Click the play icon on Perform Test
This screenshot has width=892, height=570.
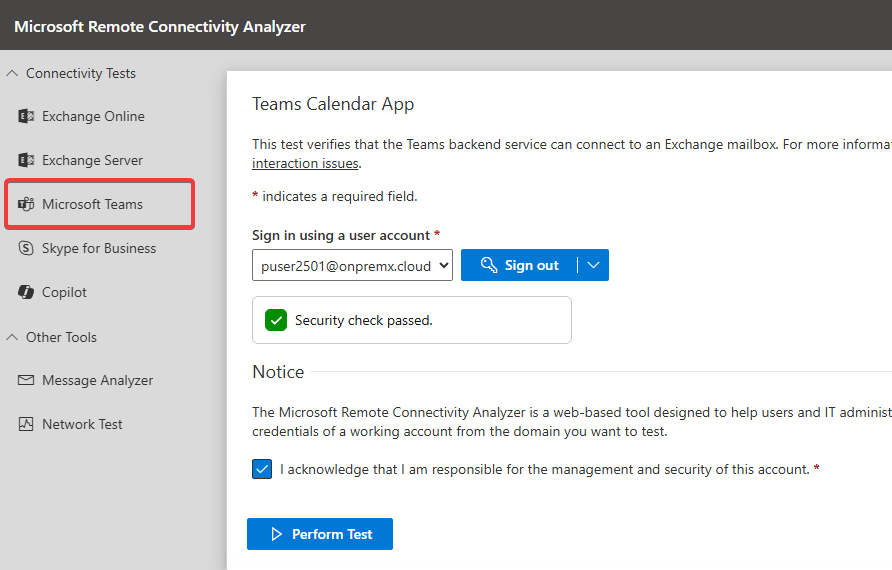pos(276,534)
